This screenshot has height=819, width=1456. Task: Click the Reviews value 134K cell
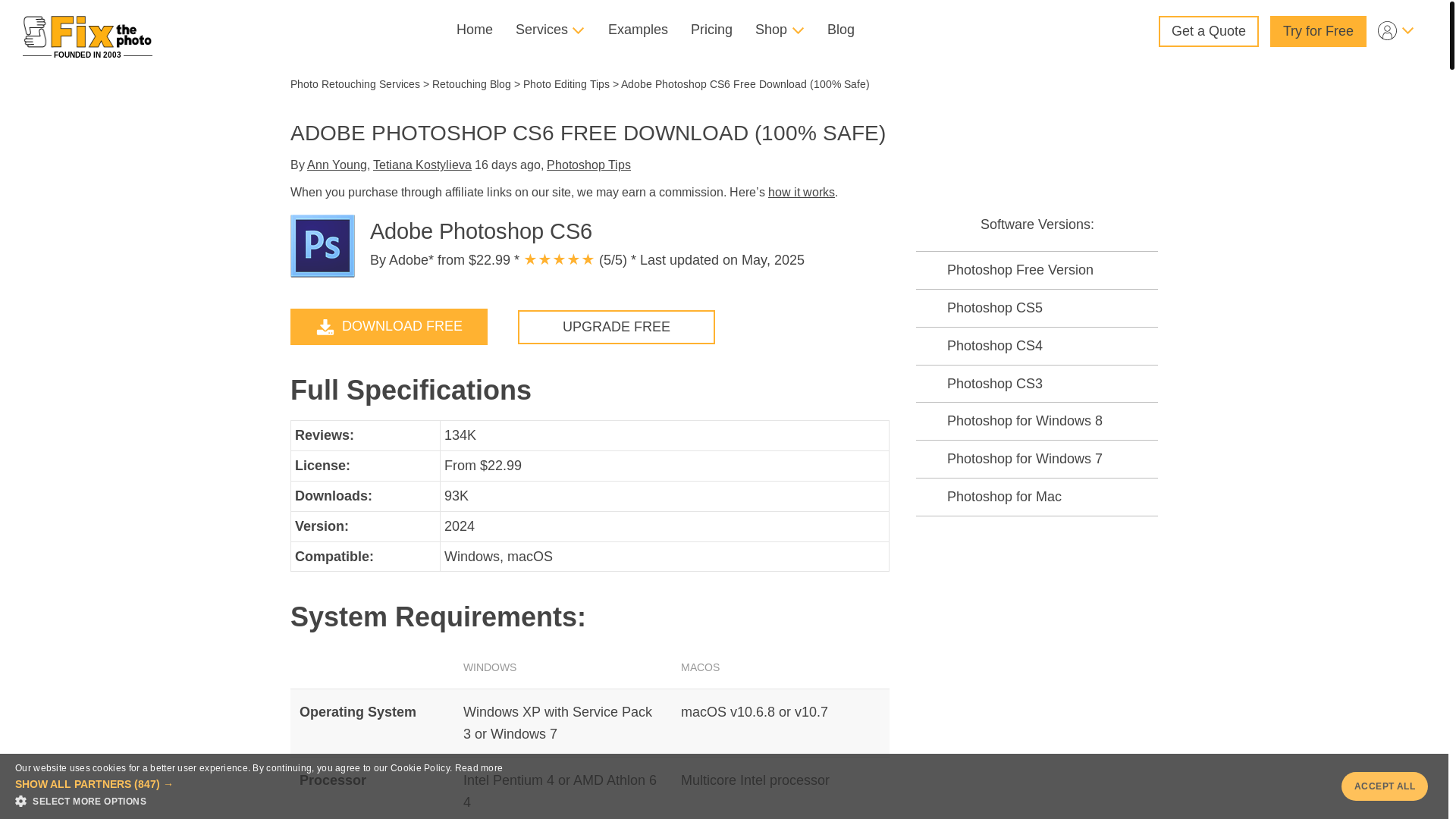pyautogui.click(x=664, y=435)
